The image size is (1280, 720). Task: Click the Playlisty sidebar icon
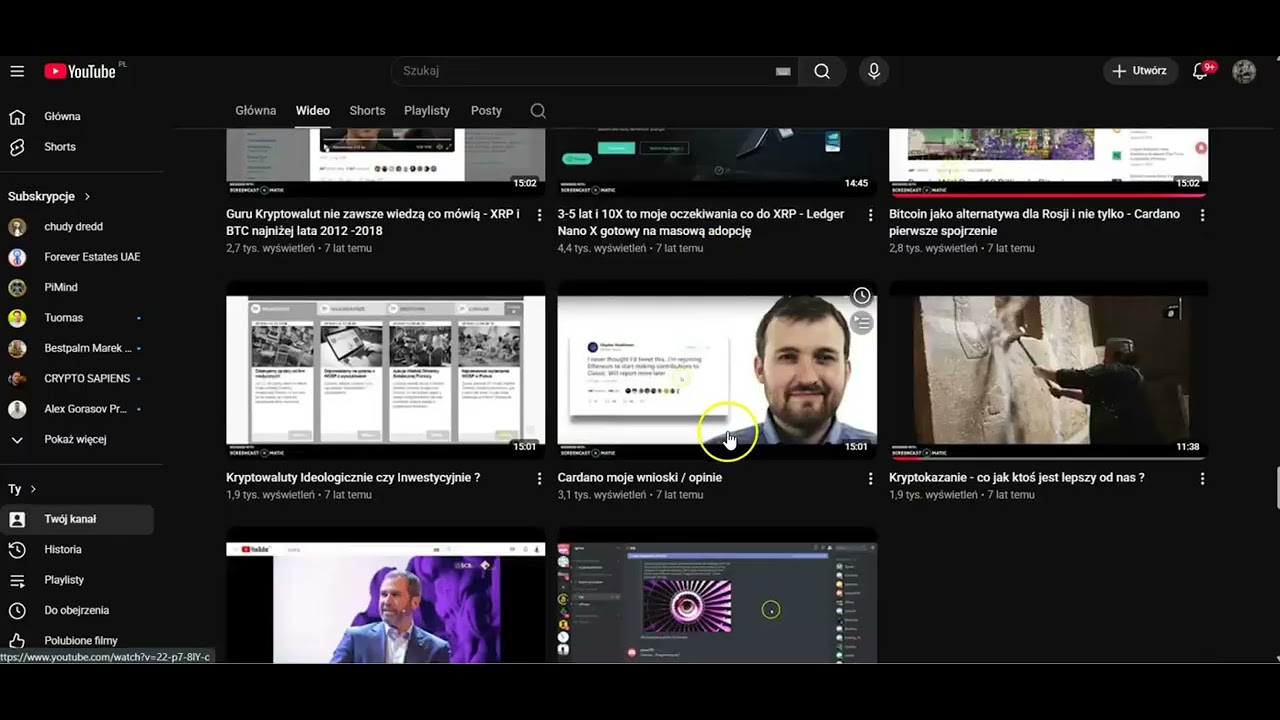coord(17,580)
